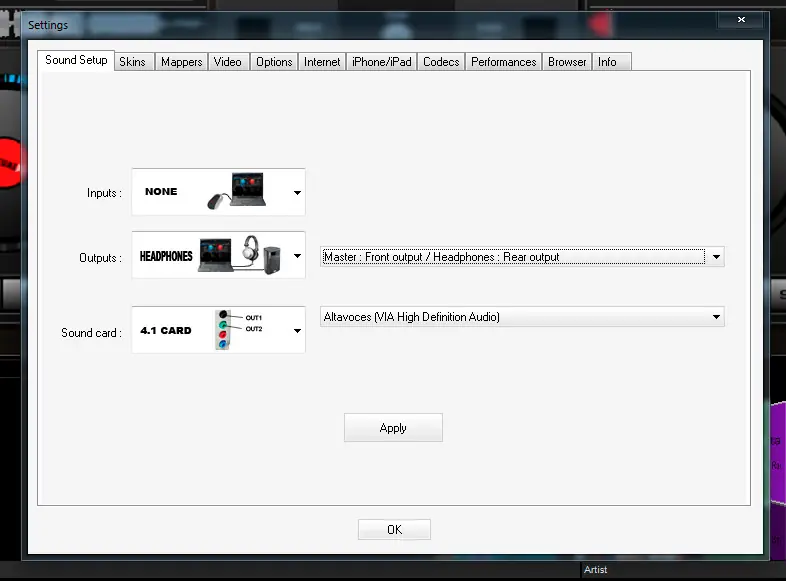Switch to the Sound Setup tab
Screen dimensions: 786x581
pyautogui.click(x=76, y=60)
